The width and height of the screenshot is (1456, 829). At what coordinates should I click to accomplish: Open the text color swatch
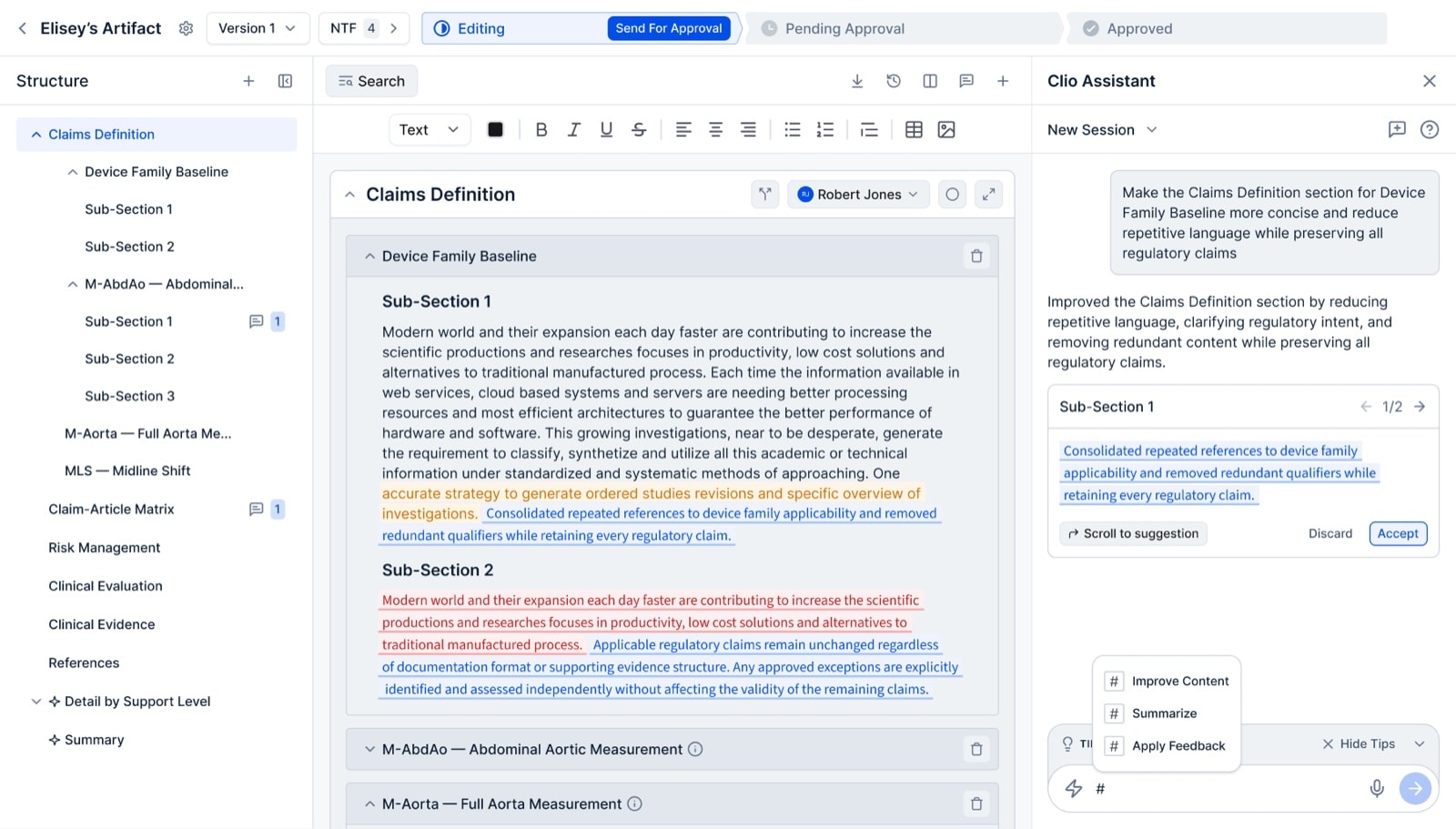tap(495, 129)
